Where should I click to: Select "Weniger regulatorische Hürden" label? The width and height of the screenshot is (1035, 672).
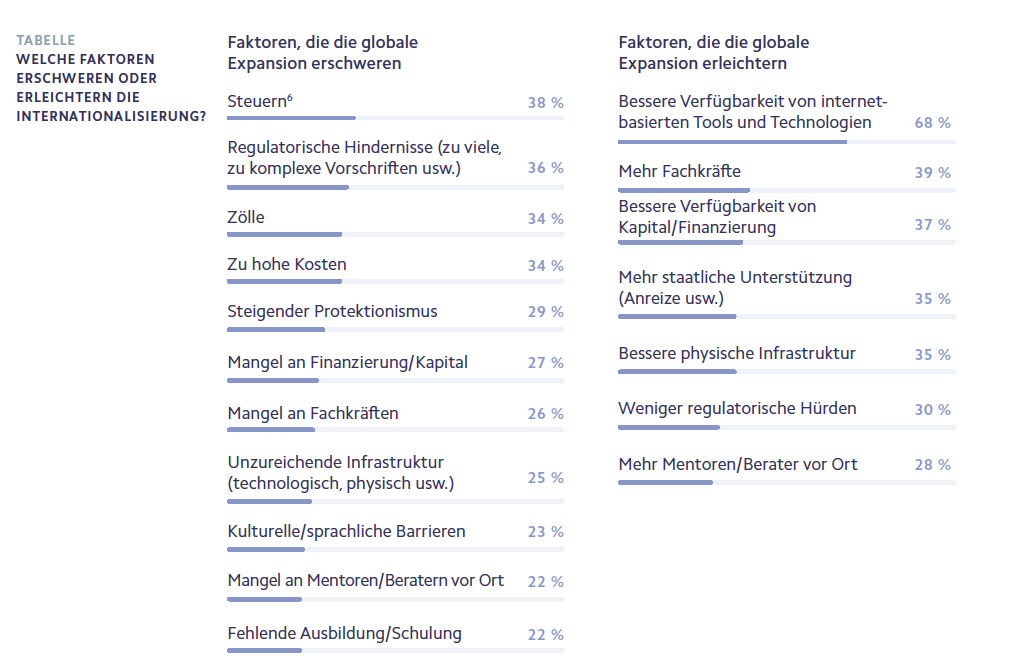737,408
